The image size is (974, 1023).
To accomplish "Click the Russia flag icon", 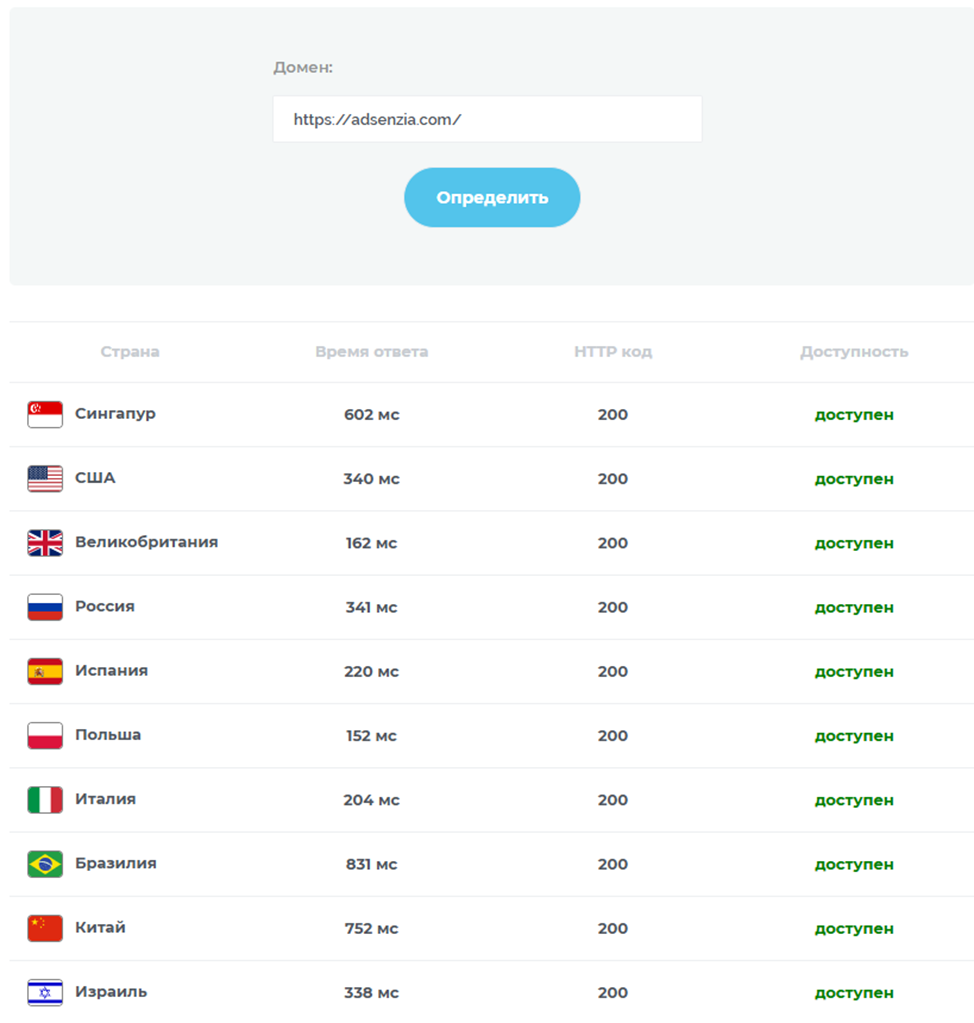I will pos(45,607).
